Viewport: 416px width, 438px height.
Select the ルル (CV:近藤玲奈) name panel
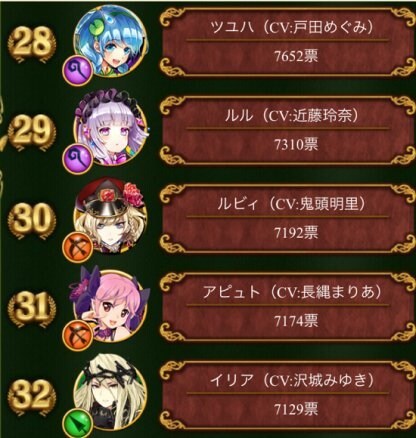point(287,131)
